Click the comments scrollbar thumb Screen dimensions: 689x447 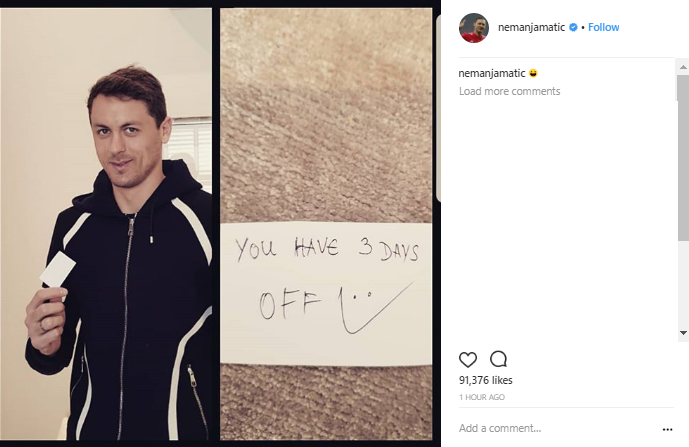683,157
